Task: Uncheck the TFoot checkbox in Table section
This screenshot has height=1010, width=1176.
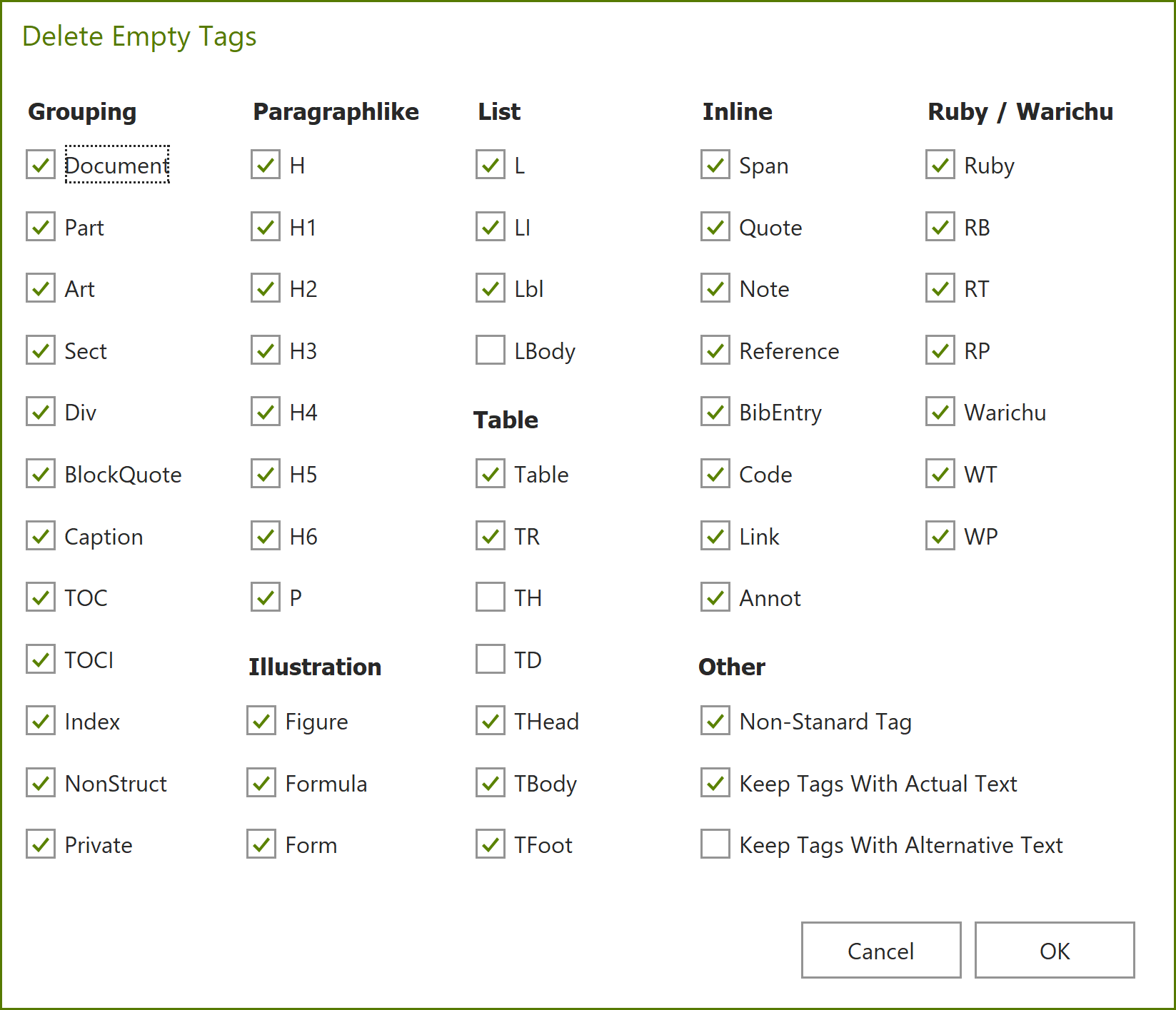Action: click(x=490, y=844)
